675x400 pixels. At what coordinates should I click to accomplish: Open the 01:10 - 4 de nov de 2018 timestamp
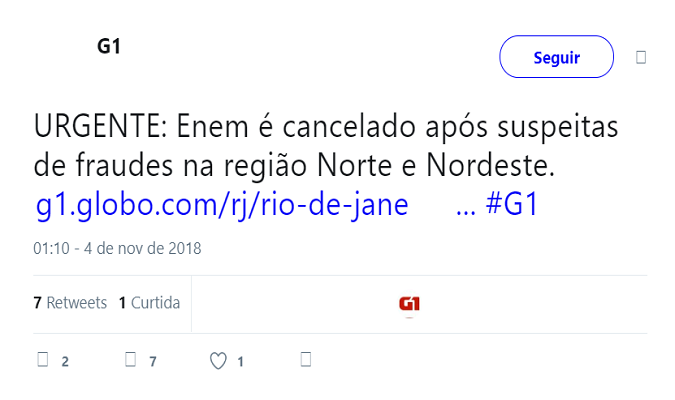point(117,248)
